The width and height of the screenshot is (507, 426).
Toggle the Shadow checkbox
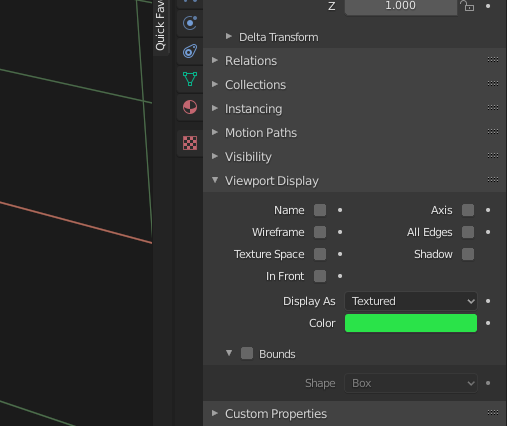tap(468, 254)
